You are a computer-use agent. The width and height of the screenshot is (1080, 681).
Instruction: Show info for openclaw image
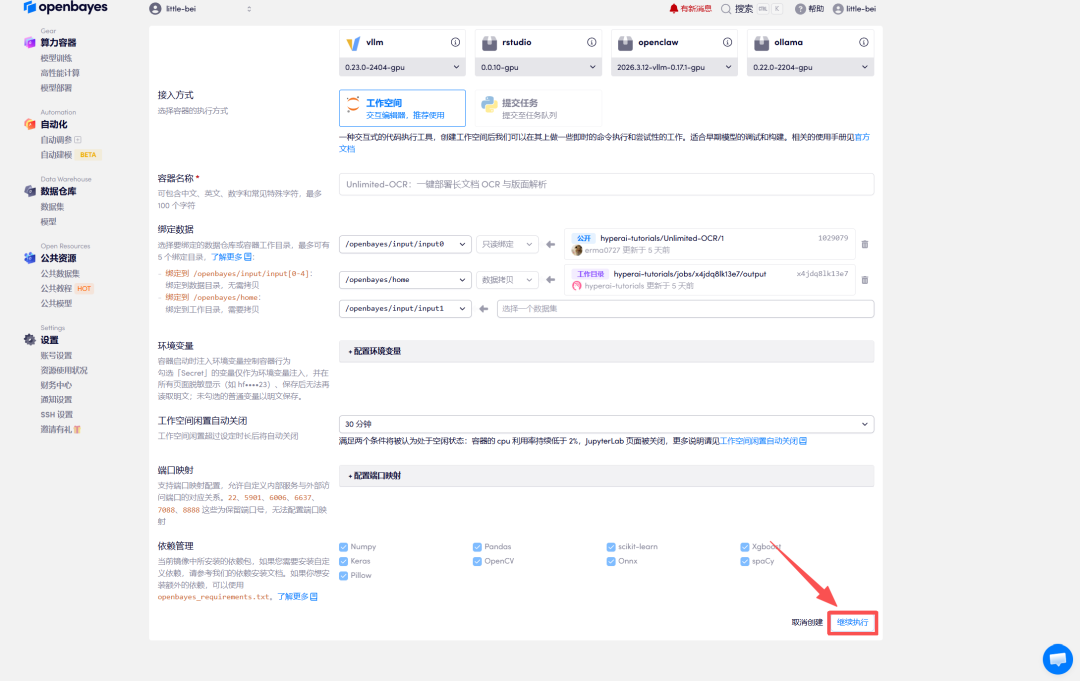(x=727, y=42)
